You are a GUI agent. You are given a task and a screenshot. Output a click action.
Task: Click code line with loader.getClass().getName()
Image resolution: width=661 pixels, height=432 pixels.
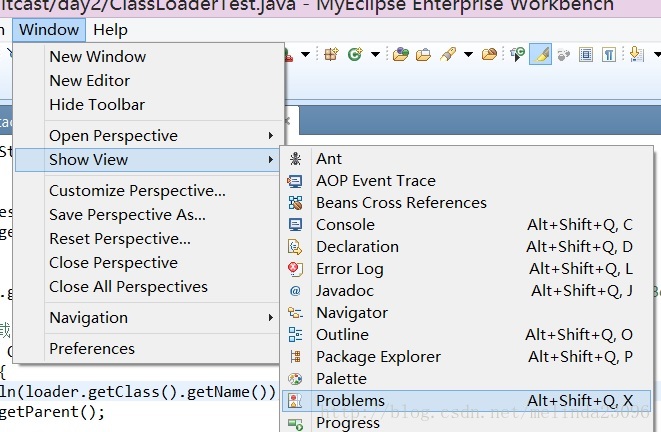click(x=138, y=392)
